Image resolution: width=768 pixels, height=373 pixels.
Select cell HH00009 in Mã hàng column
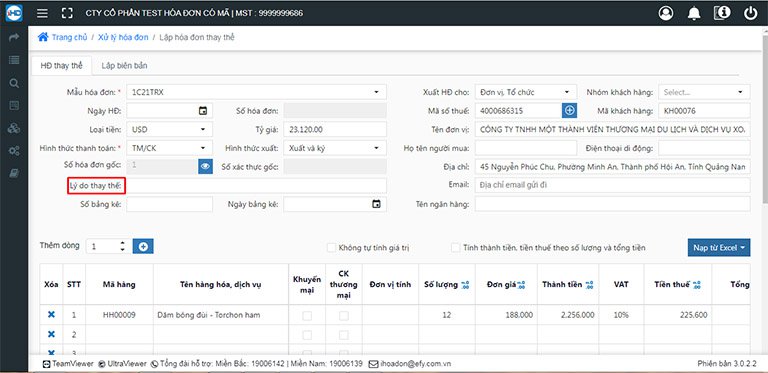point(119,315)
